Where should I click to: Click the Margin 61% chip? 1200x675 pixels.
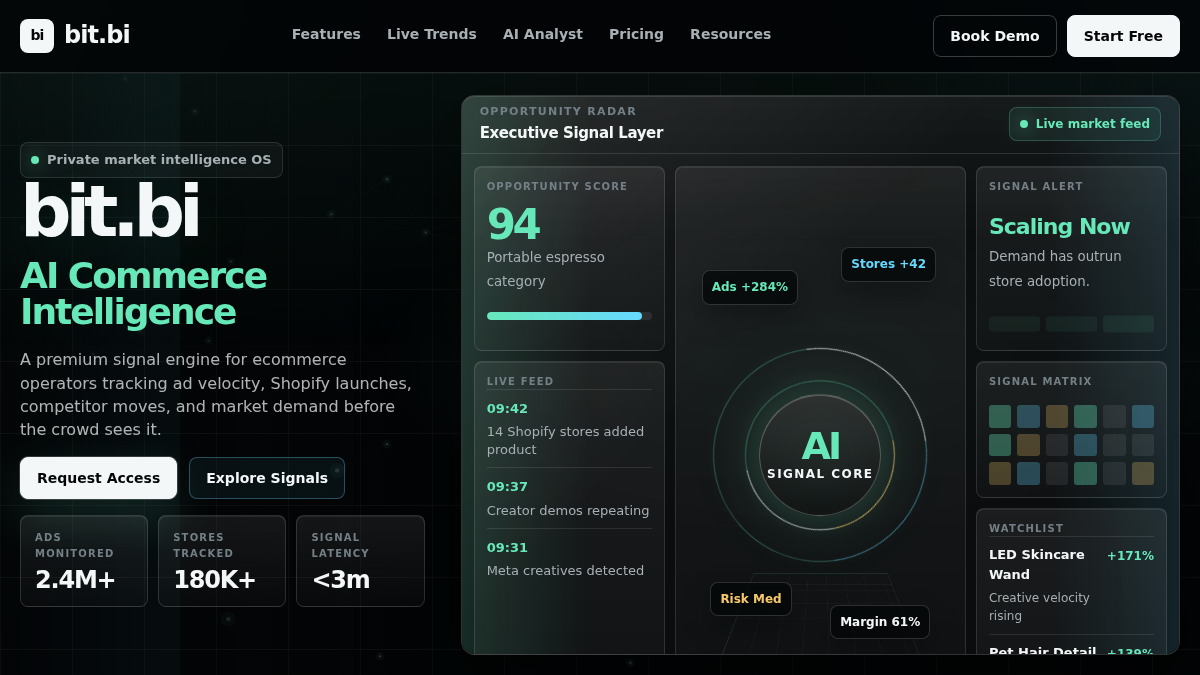[x=880, y=622]
